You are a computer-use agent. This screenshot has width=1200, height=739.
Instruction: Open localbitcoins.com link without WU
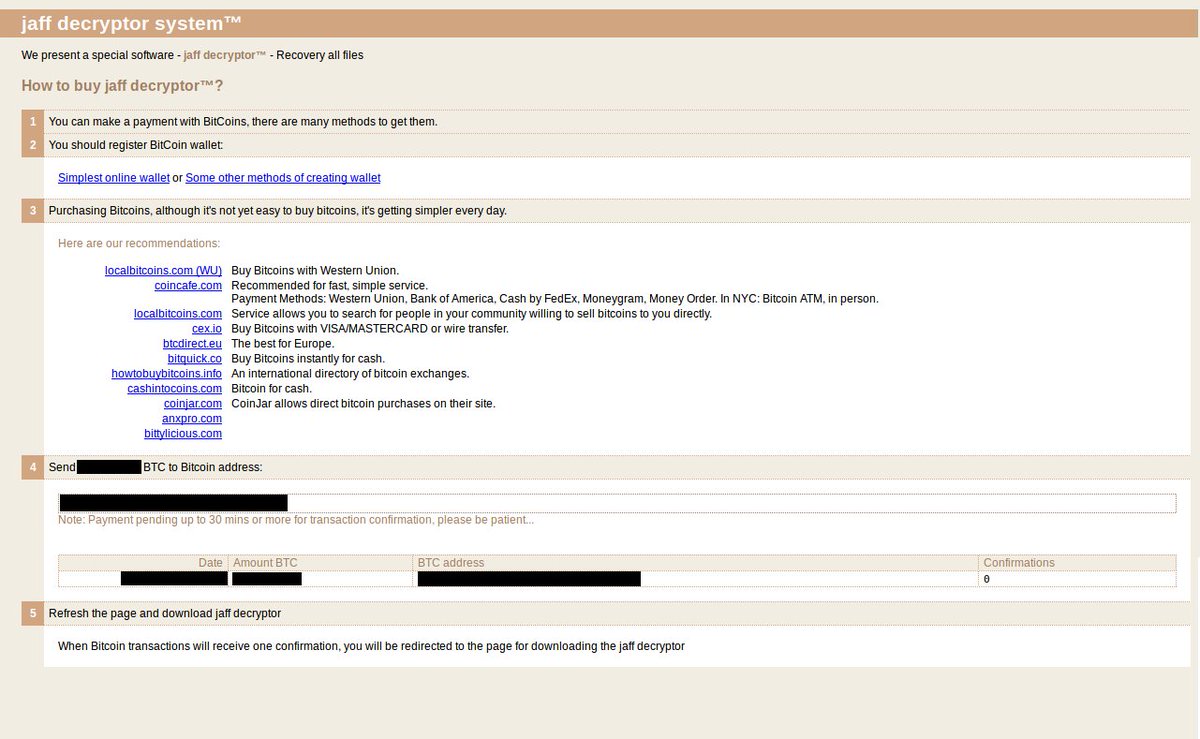tap(178, 314)
